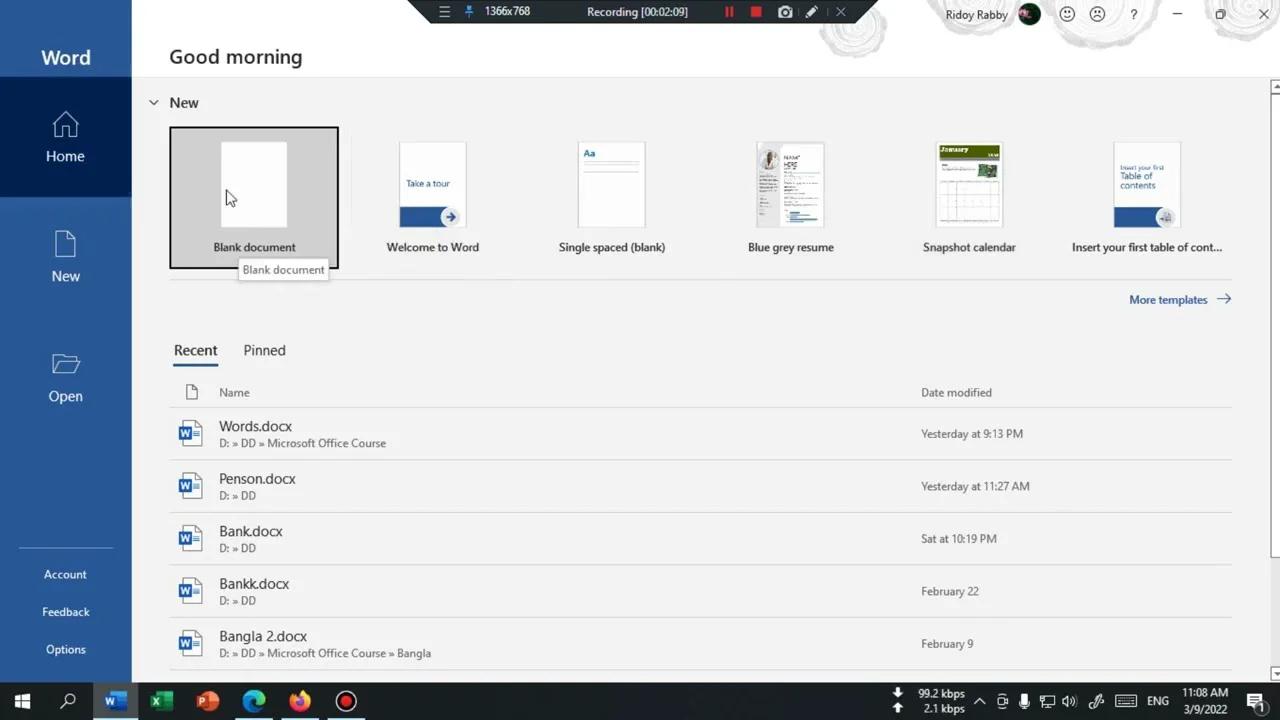Click the taskbar volume speaker icon

(x=1069, y=701)
